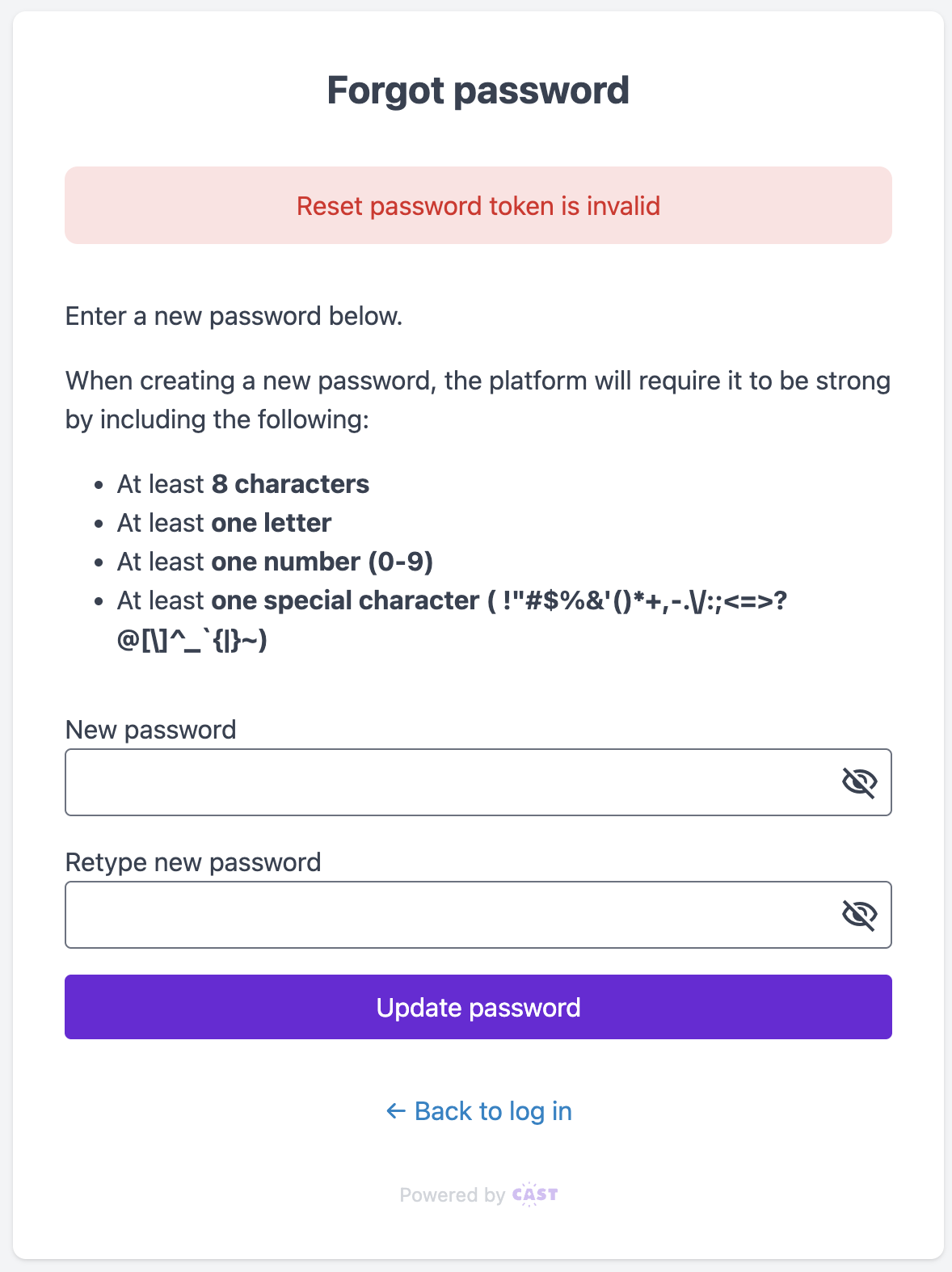Click the 'New password' field label
Screen dimensions: 952x1272
click(151, 730)
